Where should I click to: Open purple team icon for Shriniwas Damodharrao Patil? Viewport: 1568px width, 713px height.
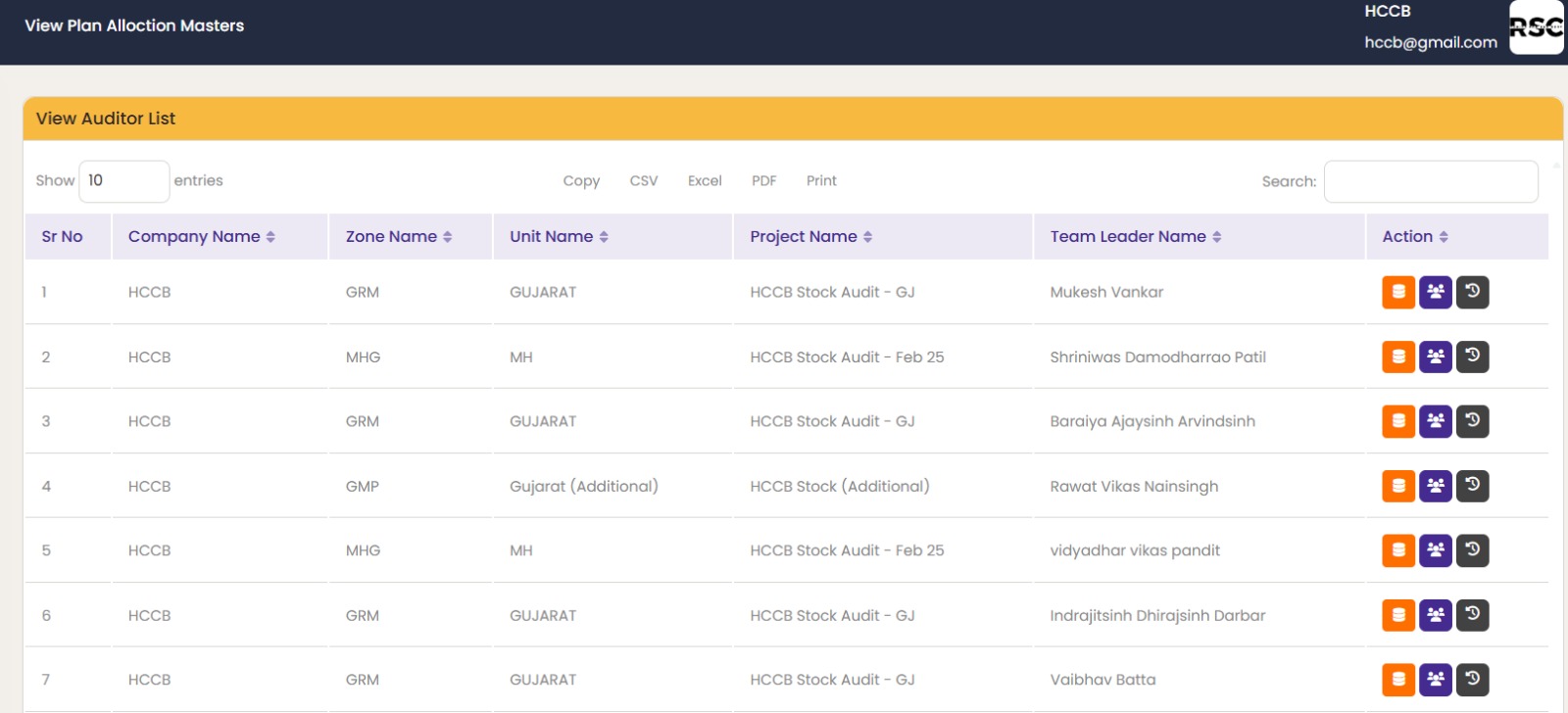pos(1436,356)
